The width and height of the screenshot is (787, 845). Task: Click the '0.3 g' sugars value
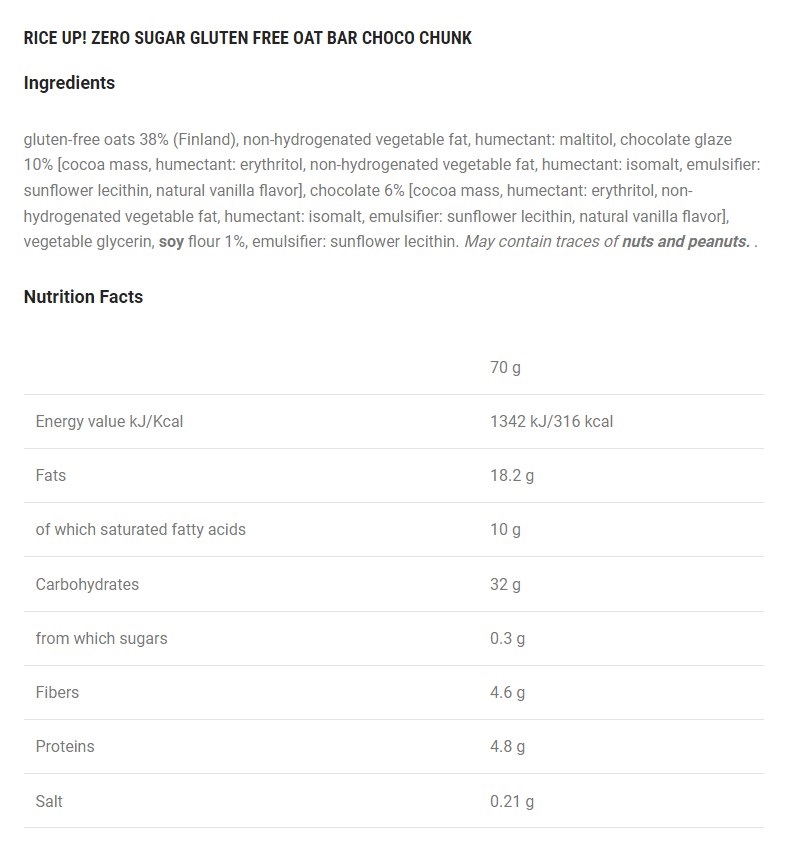pos(508,638)
